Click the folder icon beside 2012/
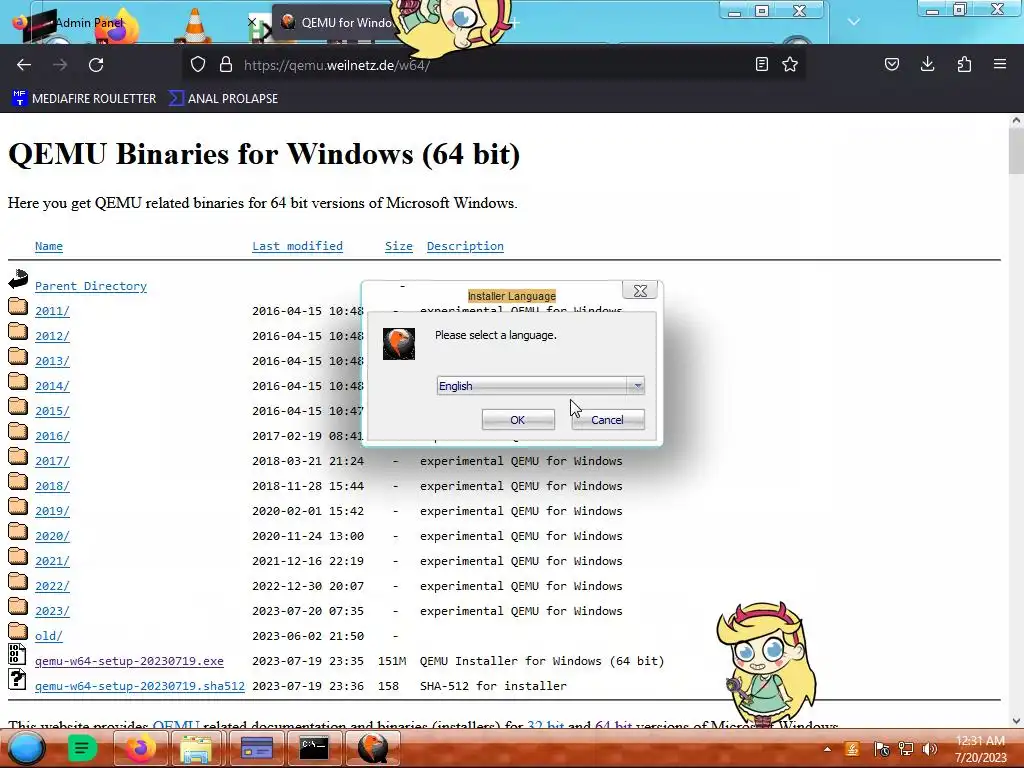This screenshot has height=768, width=1024. click(18, 330)
